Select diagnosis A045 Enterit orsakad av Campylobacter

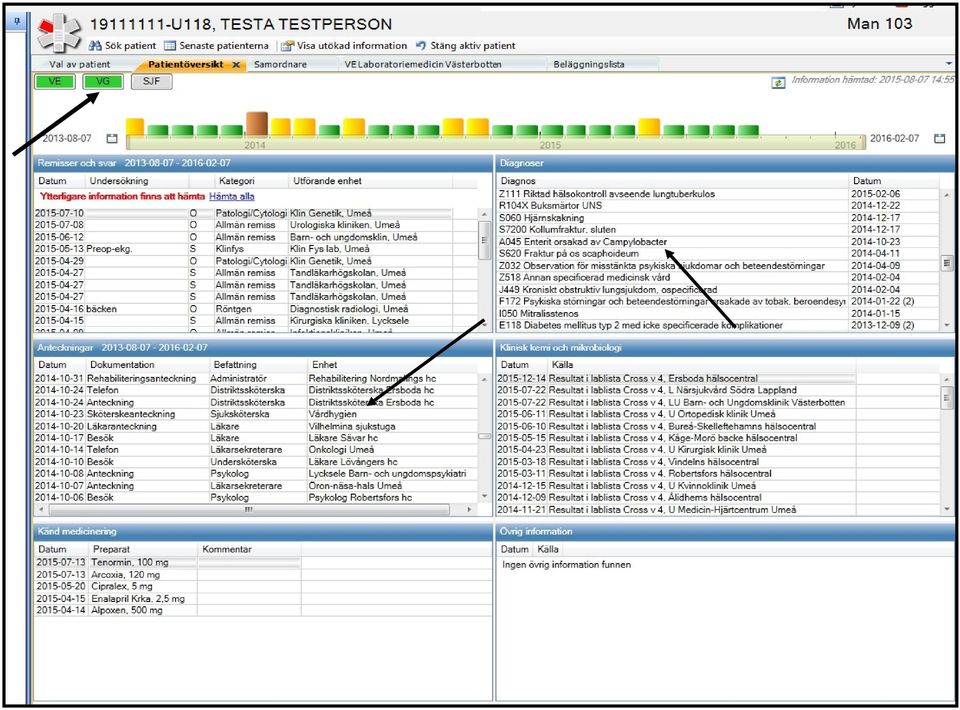tap(719, 242)
